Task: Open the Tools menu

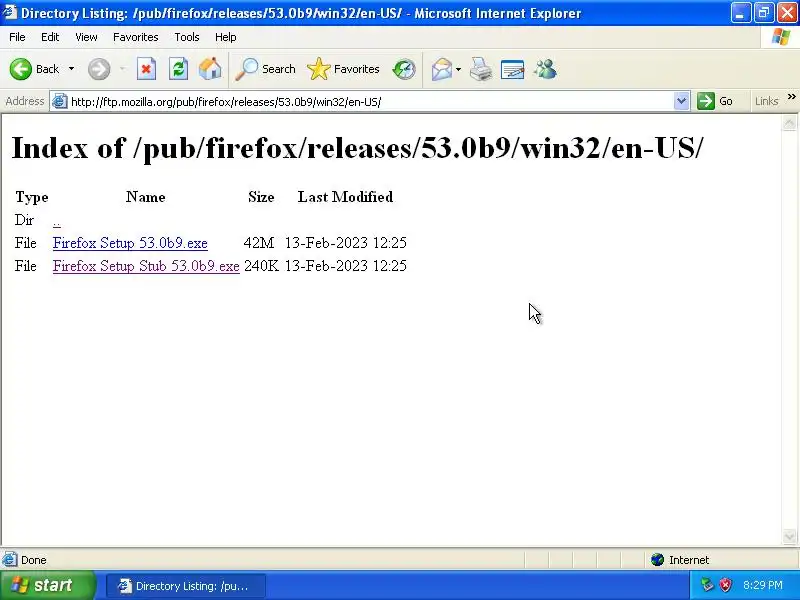Action: [187, 37]
